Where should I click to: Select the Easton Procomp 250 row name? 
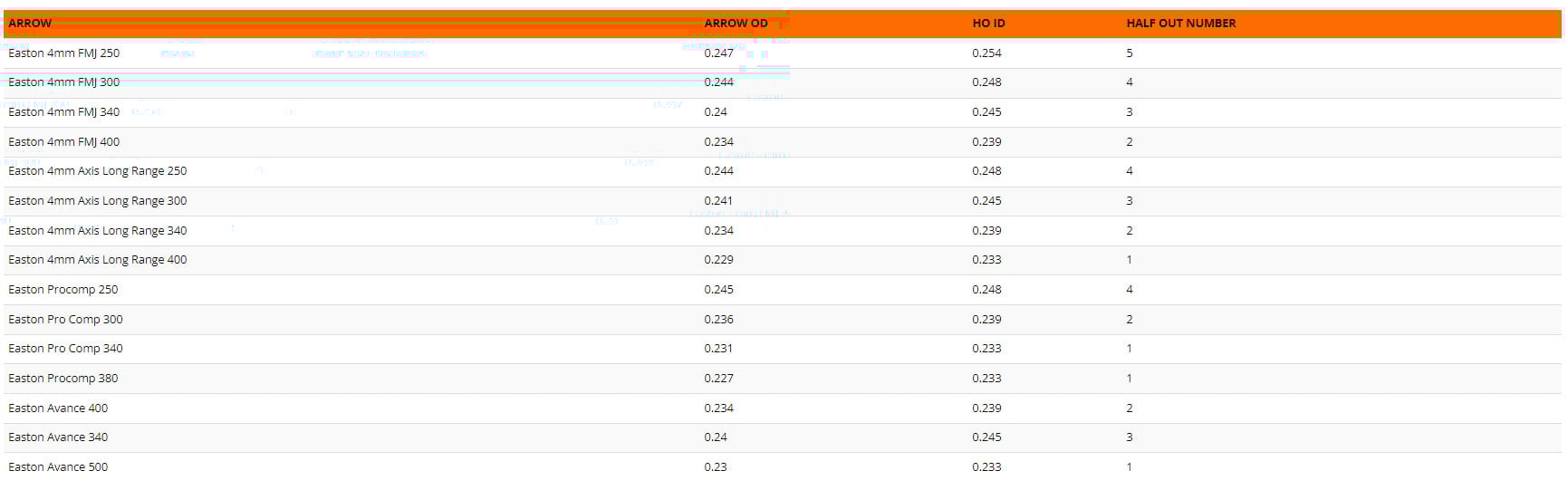[x=63, y=290]
